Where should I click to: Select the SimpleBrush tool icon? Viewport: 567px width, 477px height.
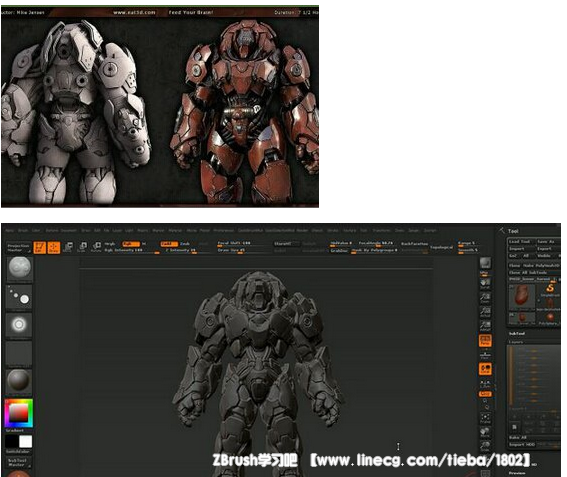click(x=550, y=289)
